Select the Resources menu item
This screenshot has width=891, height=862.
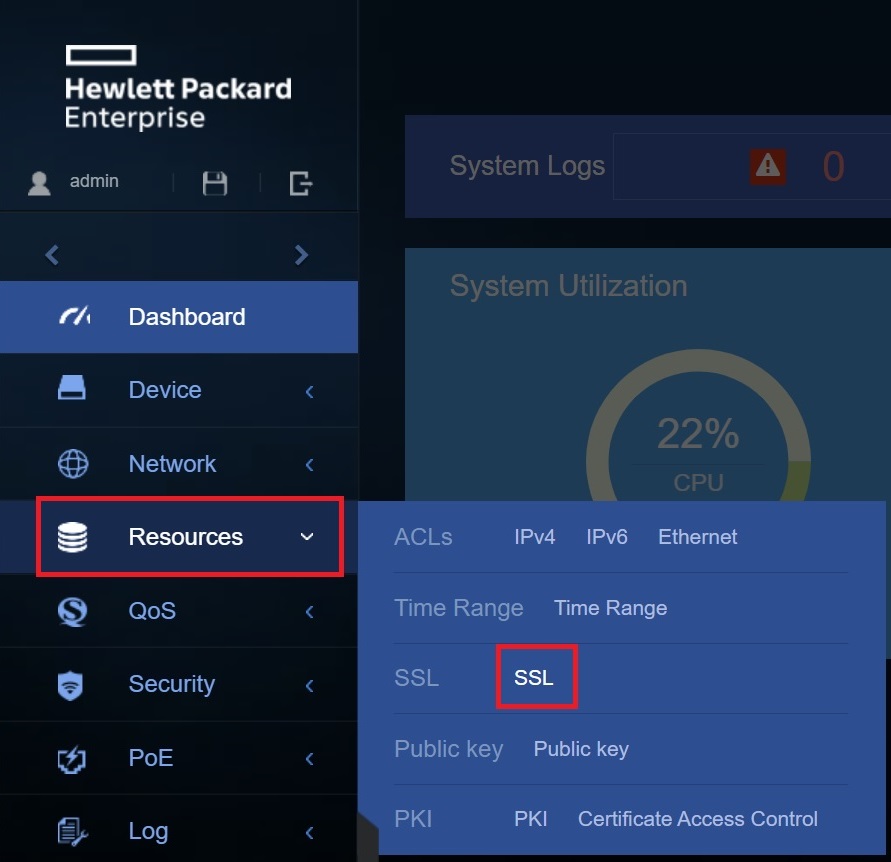pyautogui.click(x=179, y=537)
